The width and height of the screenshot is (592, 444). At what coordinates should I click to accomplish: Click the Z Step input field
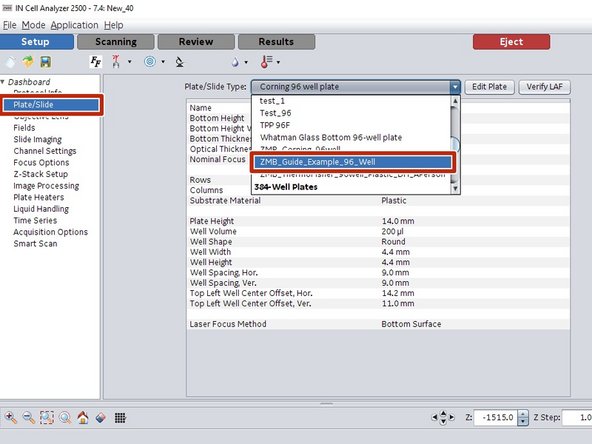click(x=577, y=418)
